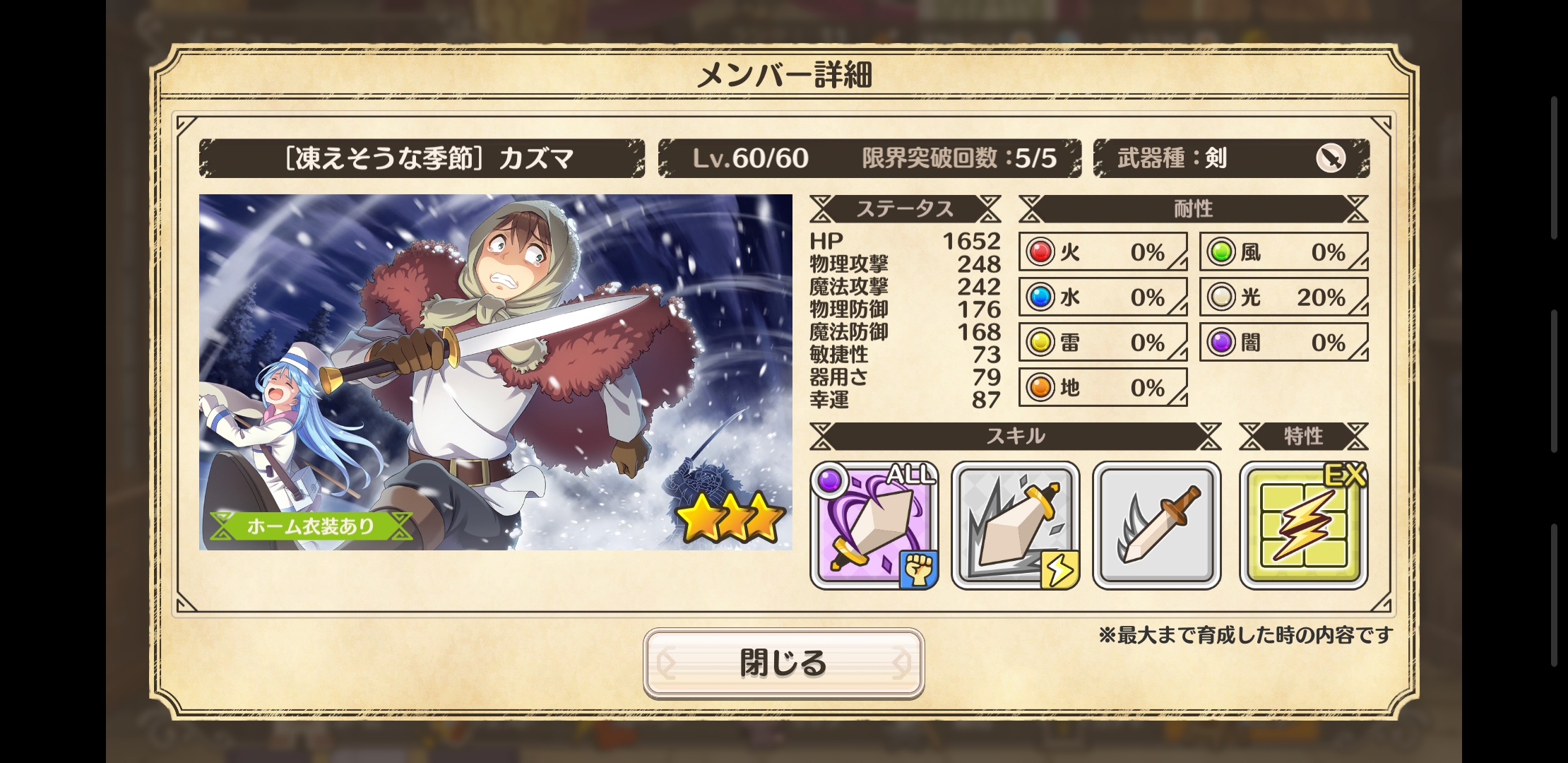Expand the 光 20% resistance box
The width and height of the screenshot is (1568, 763).
click(x=1283, y=297)
